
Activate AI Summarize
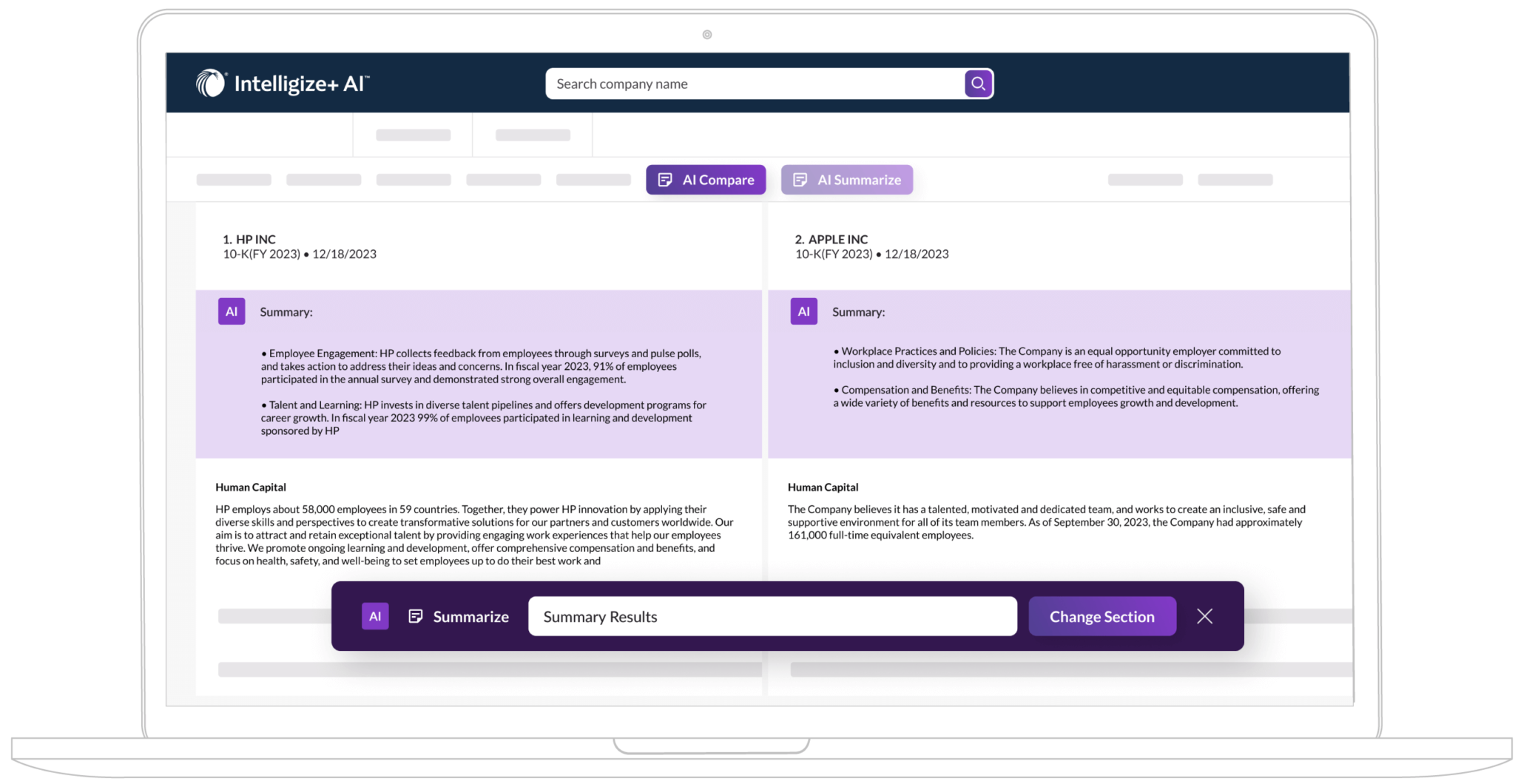pyautogui.click(x=846, y=179)
